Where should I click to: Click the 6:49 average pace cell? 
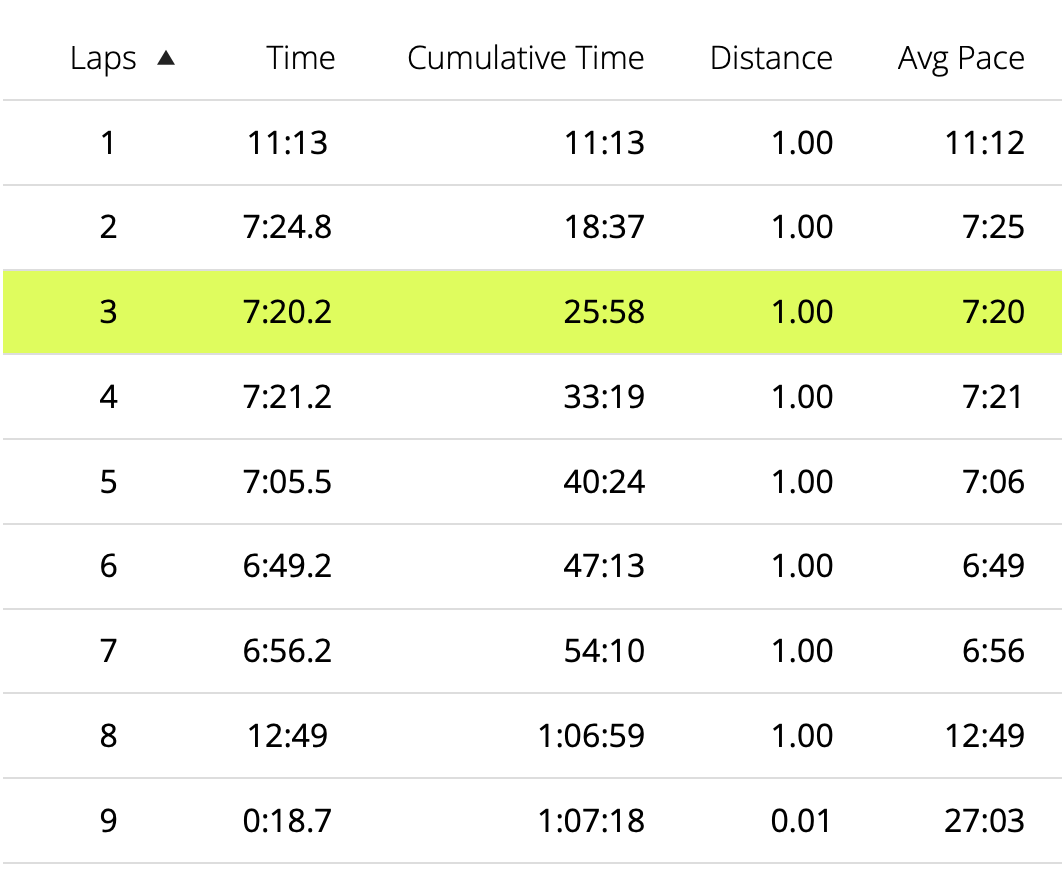[993, 566]
